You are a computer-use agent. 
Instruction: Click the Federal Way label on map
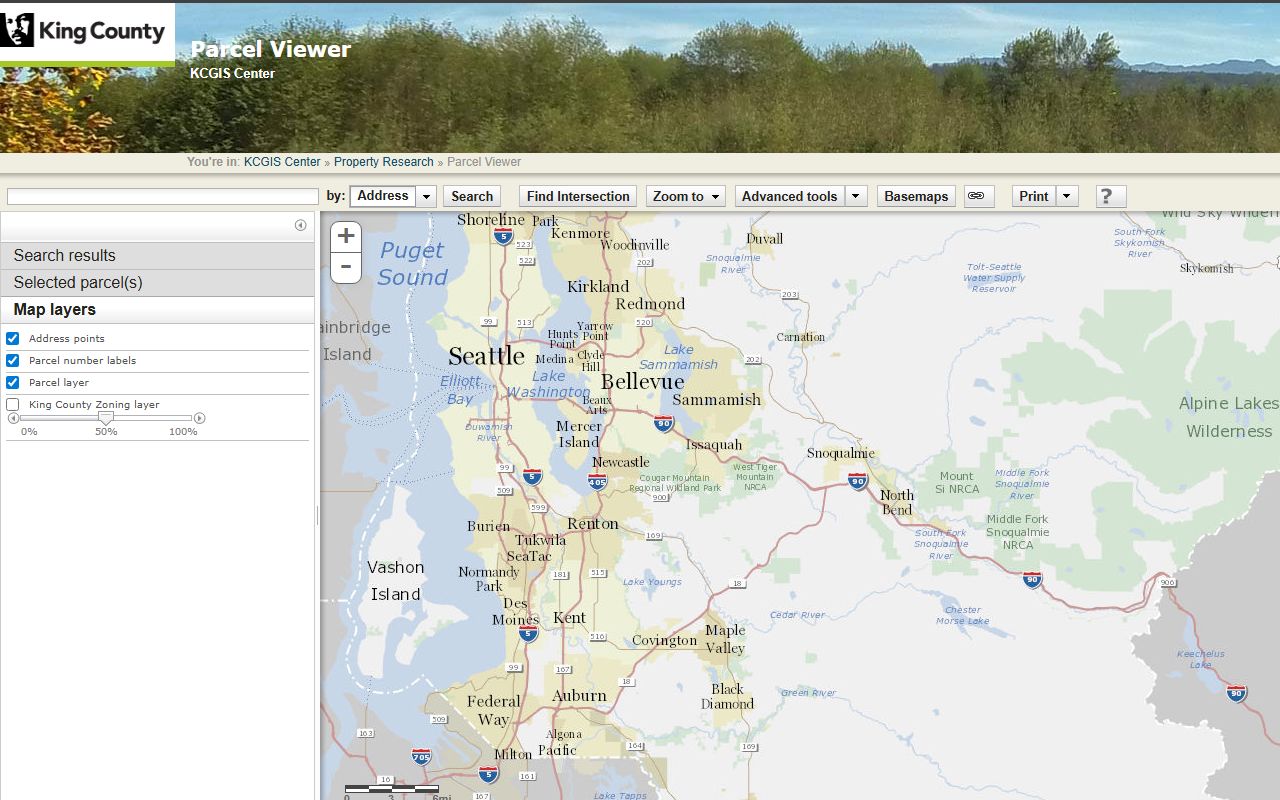[493, 710]
